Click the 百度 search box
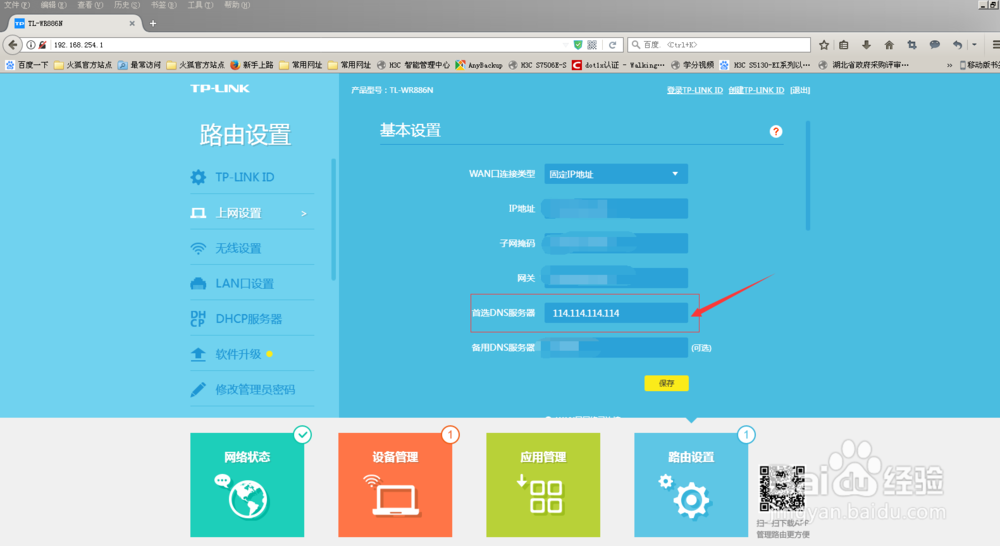 719,45
